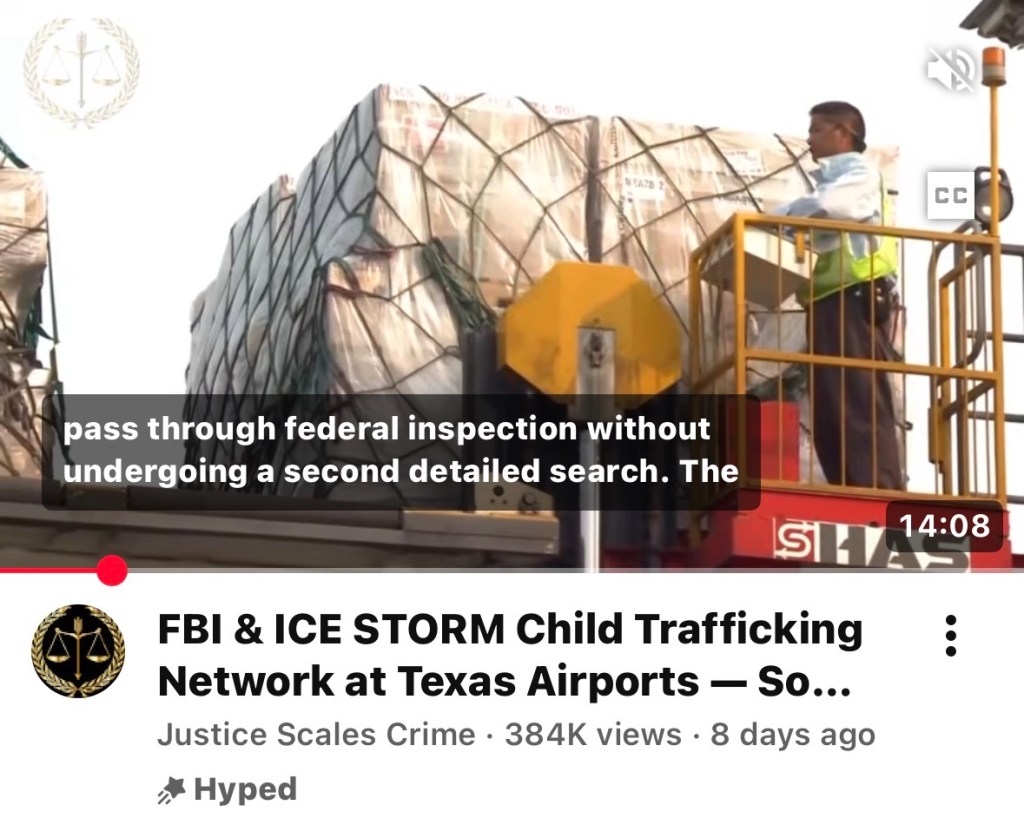Click the 14:08 duration badge
This screenshot has height=838, width=1024.
(944, 526)
